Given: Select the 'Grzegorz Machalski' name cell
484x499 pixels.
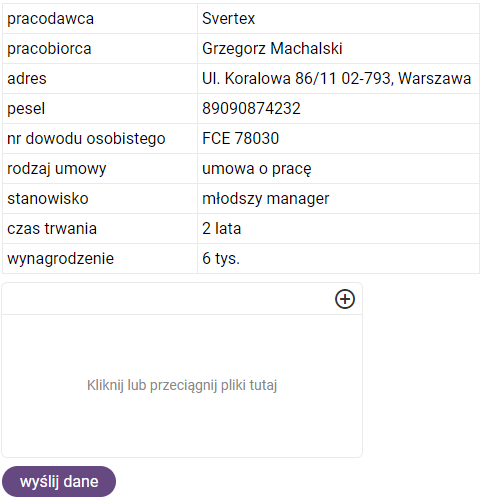Looking at the screenshot, I should [338, 49].
